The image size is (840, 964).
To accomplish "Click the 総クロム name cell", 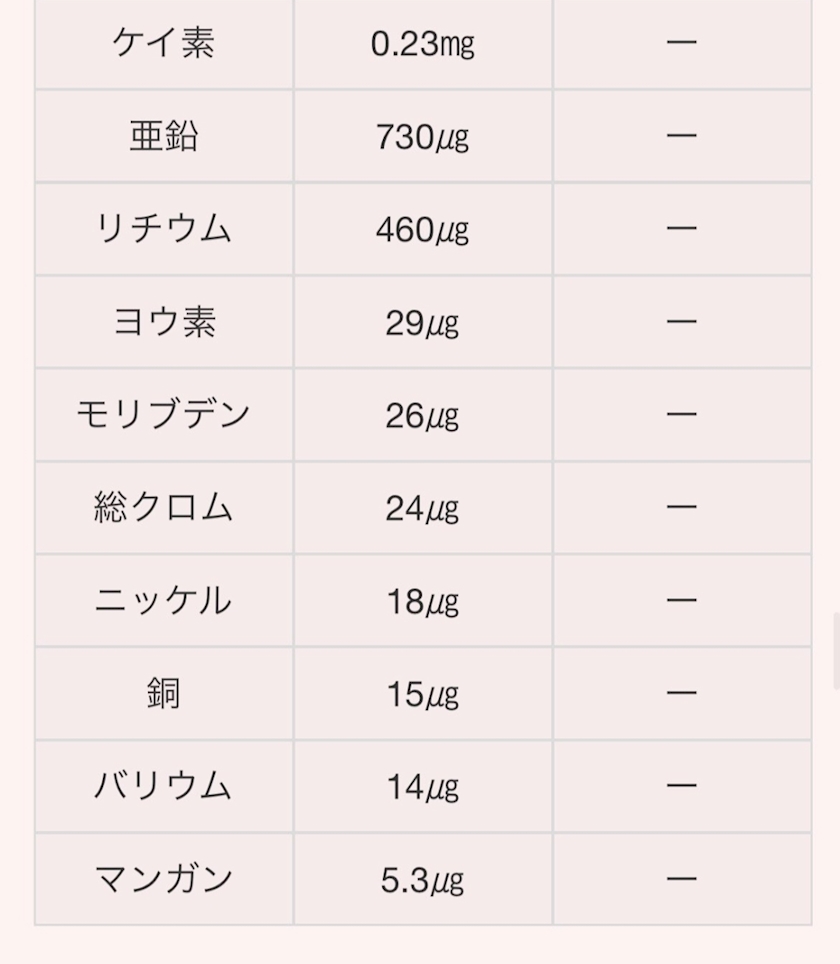I will pos(163,507).
